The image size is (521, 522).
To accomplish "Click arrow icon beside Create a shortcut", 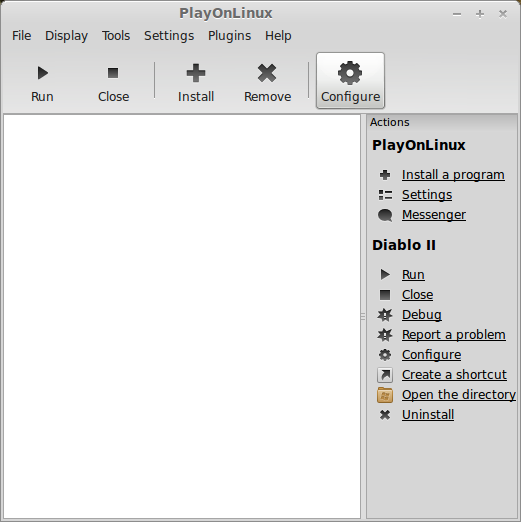I will [385, 375].
